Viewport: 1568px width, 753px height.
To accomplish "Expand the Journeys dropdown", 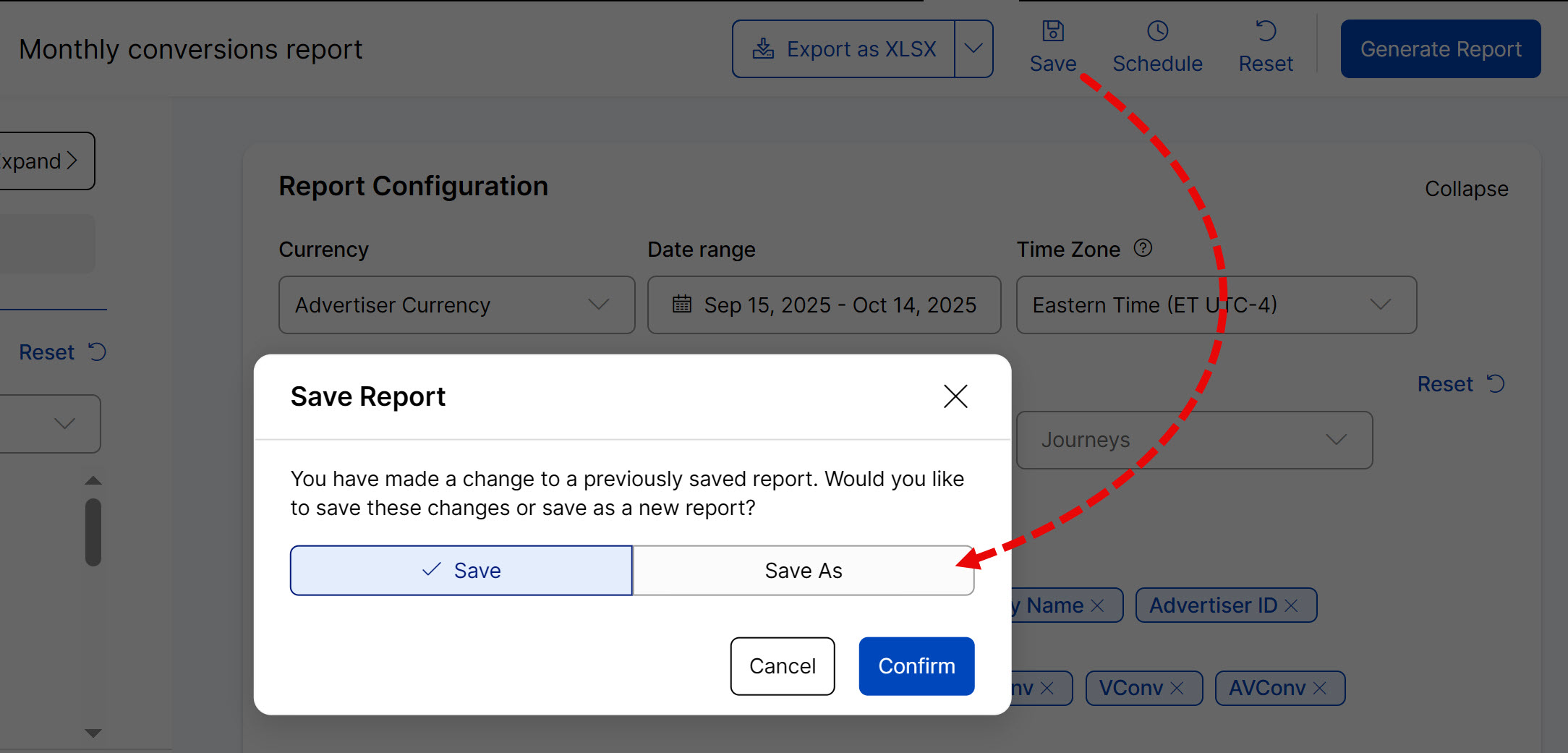I will coord(1194,440).
